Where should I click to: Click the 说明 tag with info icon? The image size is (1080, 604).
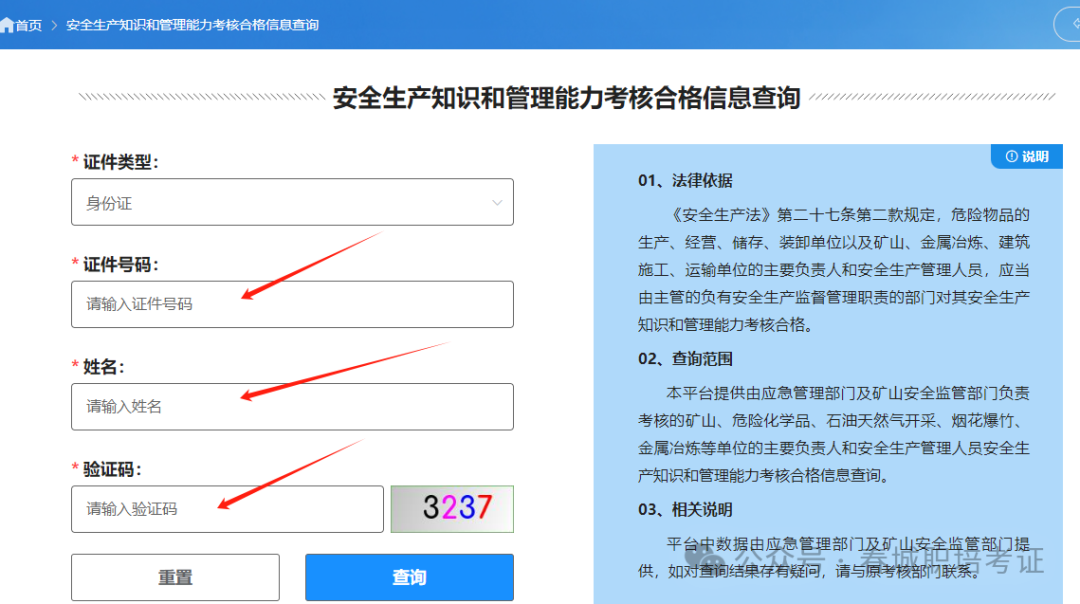tap(1026, 156)
